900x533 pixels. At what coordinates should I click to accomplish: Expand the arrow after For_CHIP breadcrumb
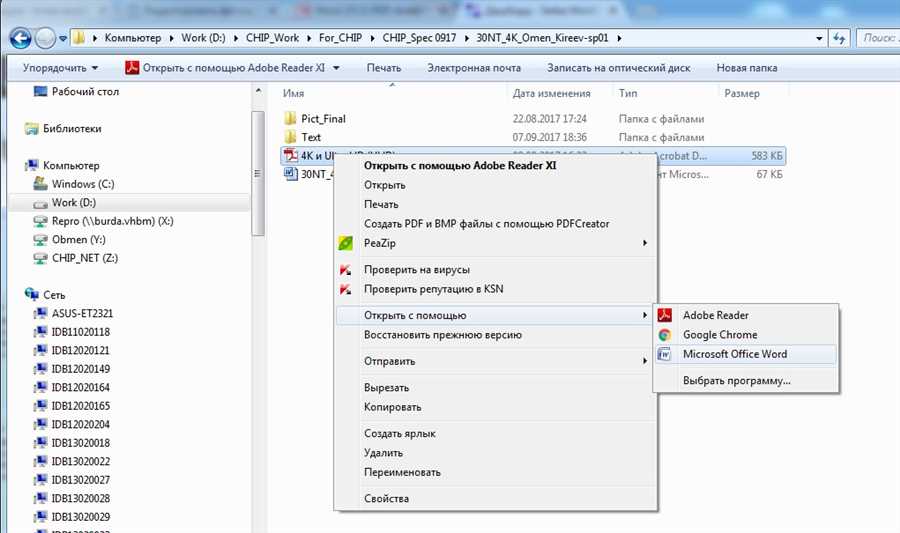(x=372, y=38)
